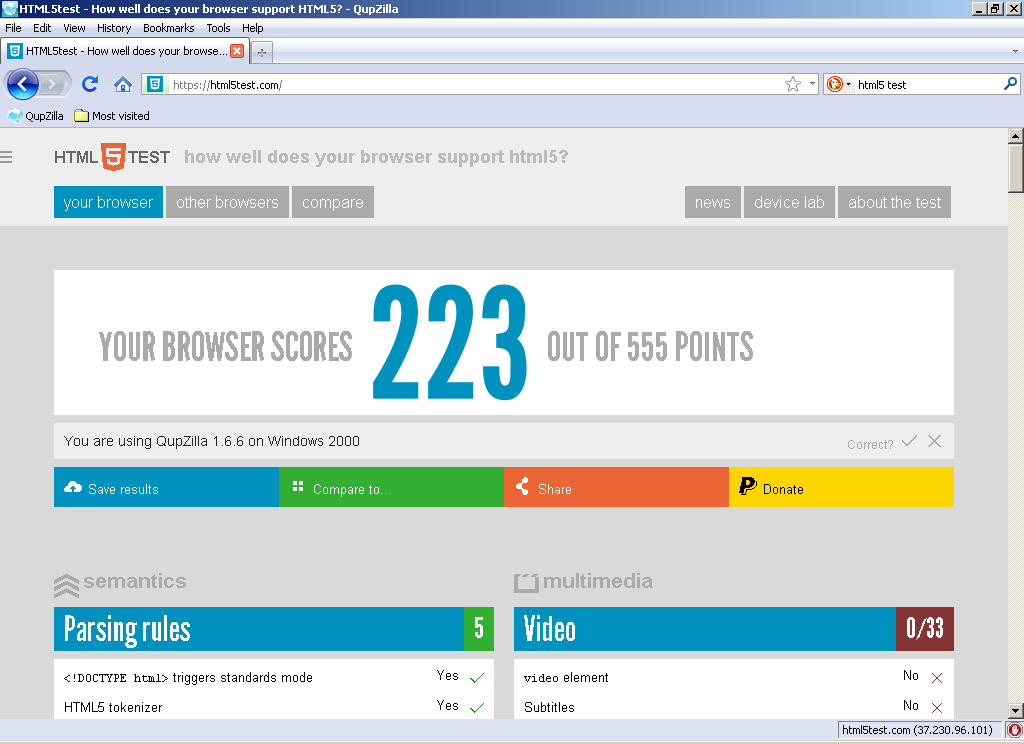This screenshot has height=744, width=1024.
Task: Open the Bookmarks menu
Action: pos(168,28)
